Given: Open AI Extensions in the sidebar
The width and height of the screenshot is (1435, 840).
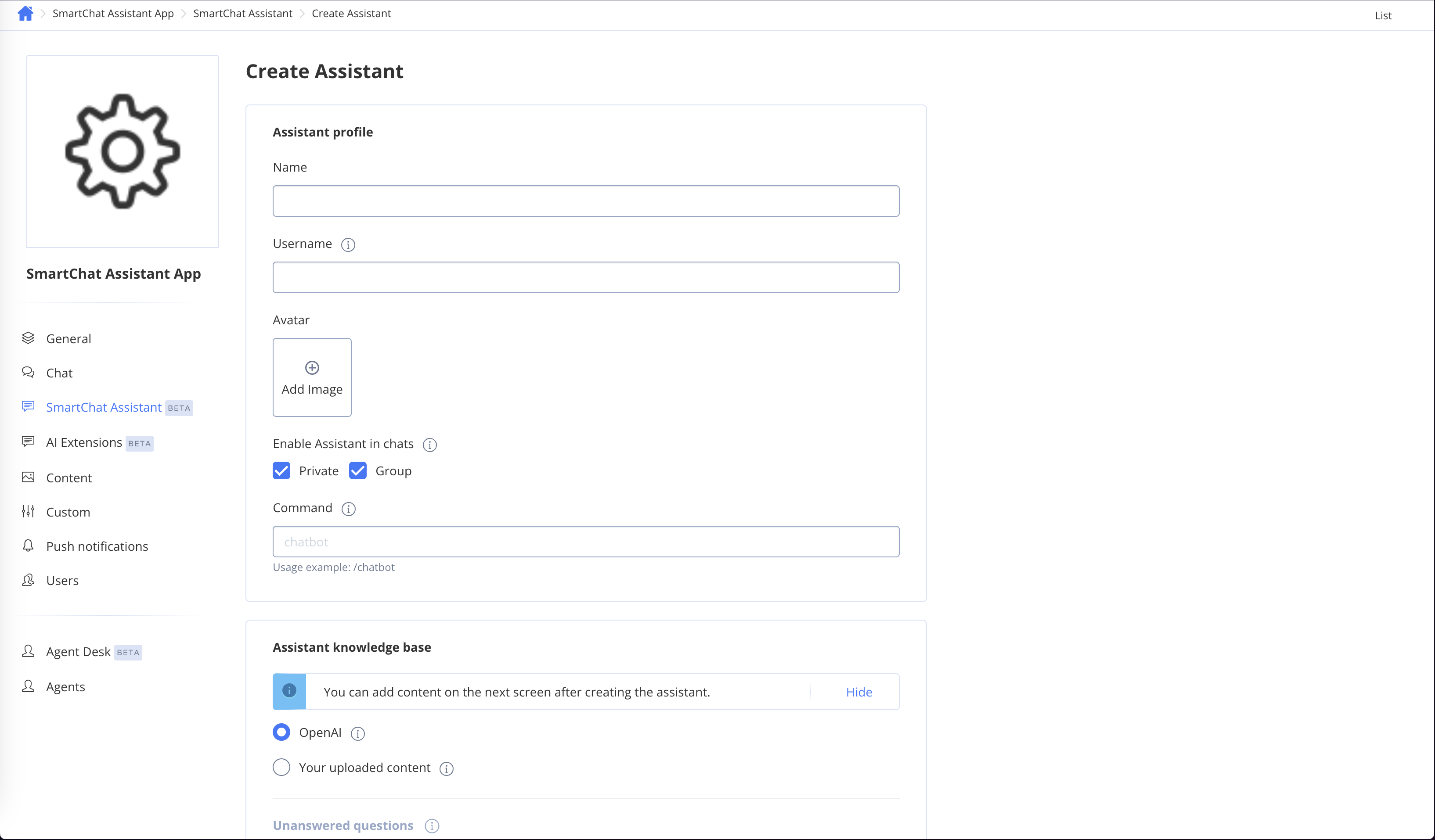Looking at the screenshot, I should (x=84, y=443).
